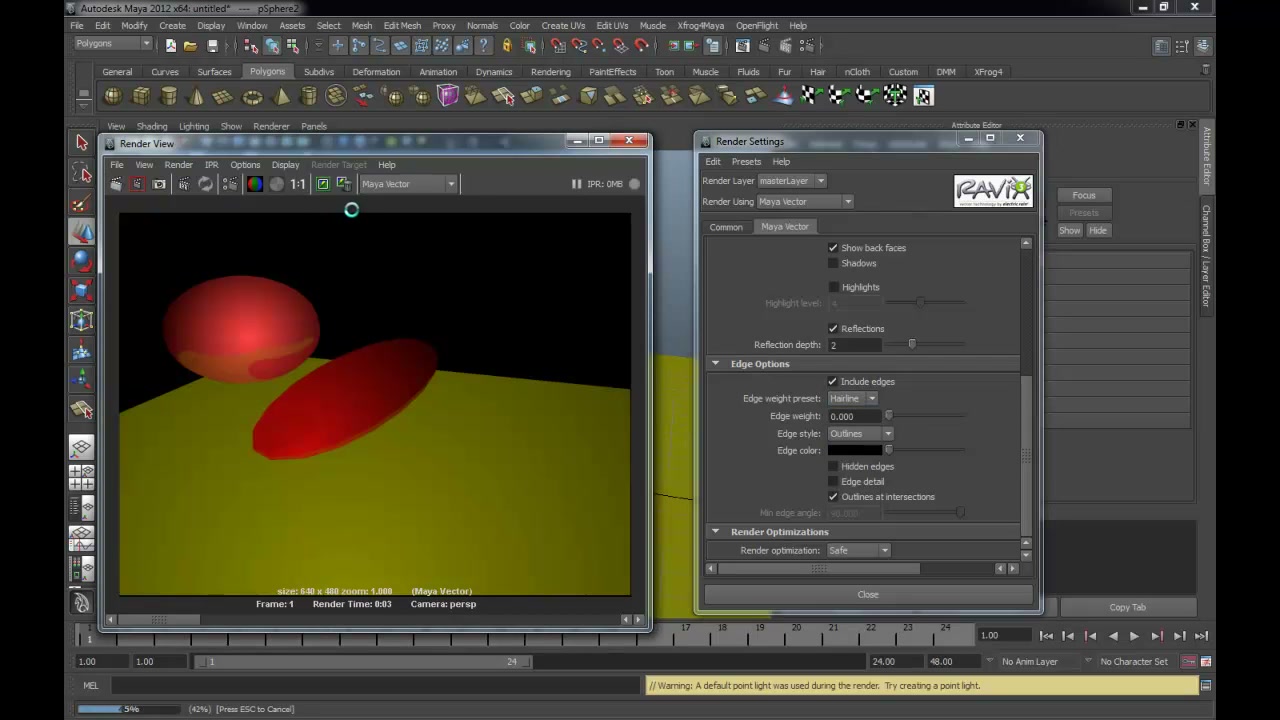Enable Hidden edges checkbox
The image size is (1280, 720).
(833, 466)
